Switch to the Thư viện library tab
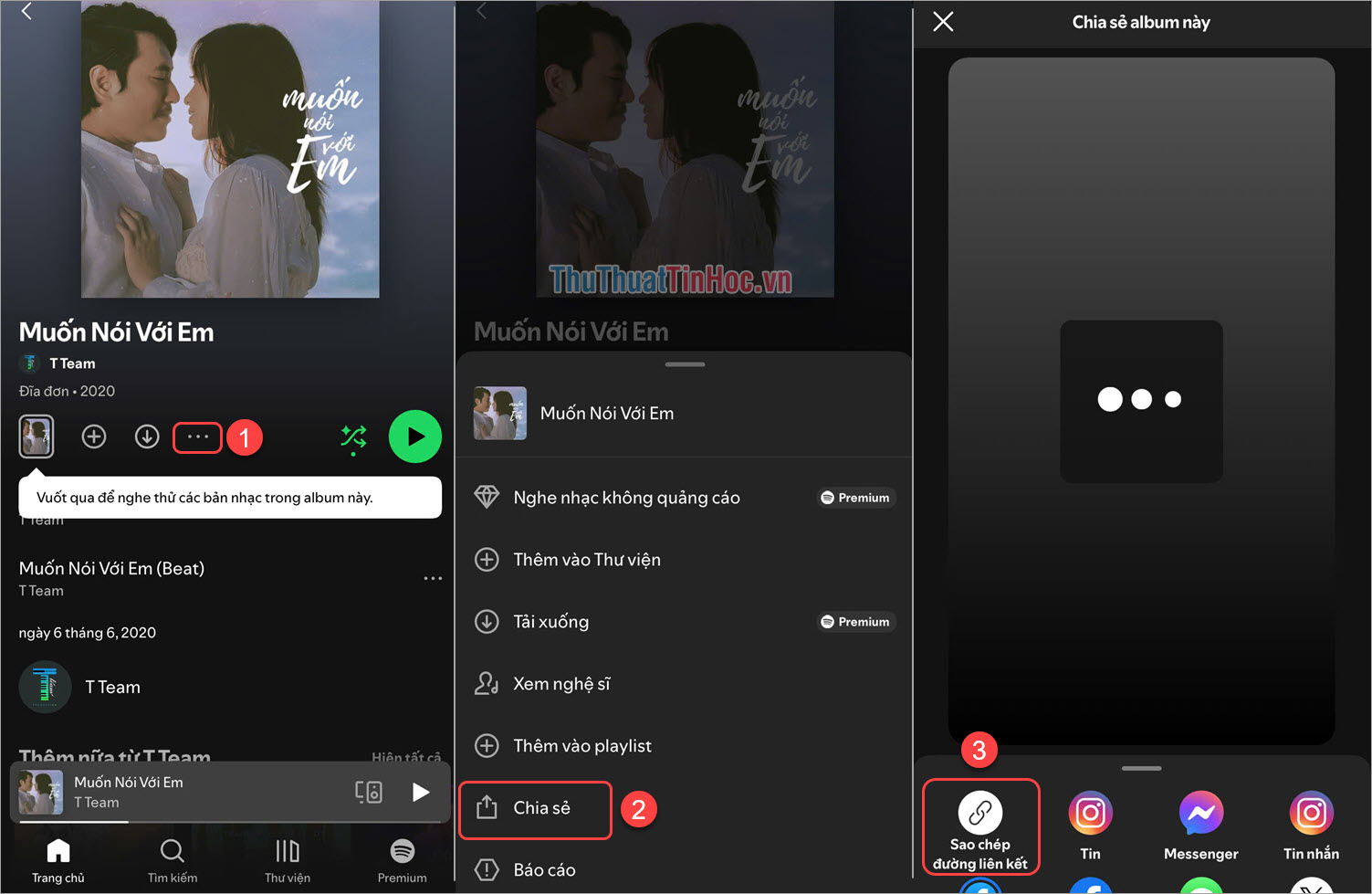This screenshot has height=894, width=1372. click(288, 861)
